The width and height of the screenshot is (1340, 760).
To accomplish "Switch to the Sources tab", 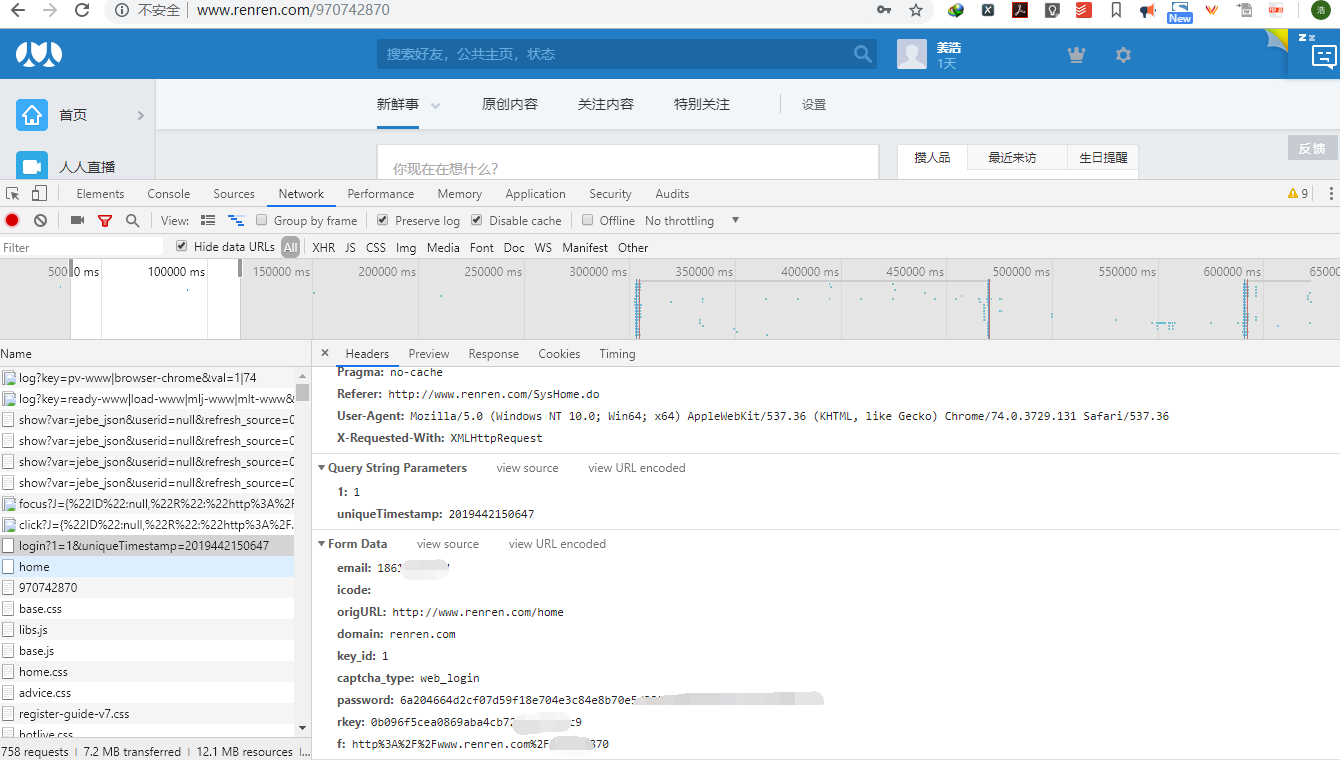I will pos(234,194).
